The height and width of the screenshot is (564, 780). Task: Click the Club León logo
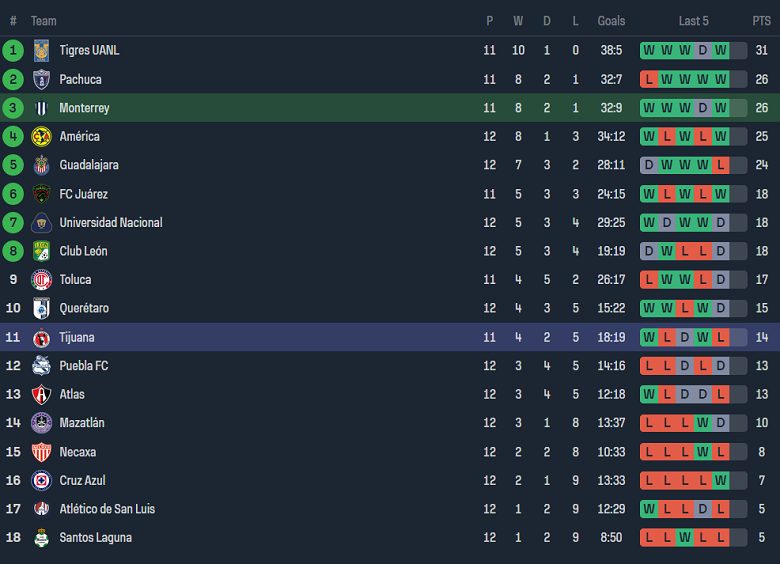coord(41,251)
